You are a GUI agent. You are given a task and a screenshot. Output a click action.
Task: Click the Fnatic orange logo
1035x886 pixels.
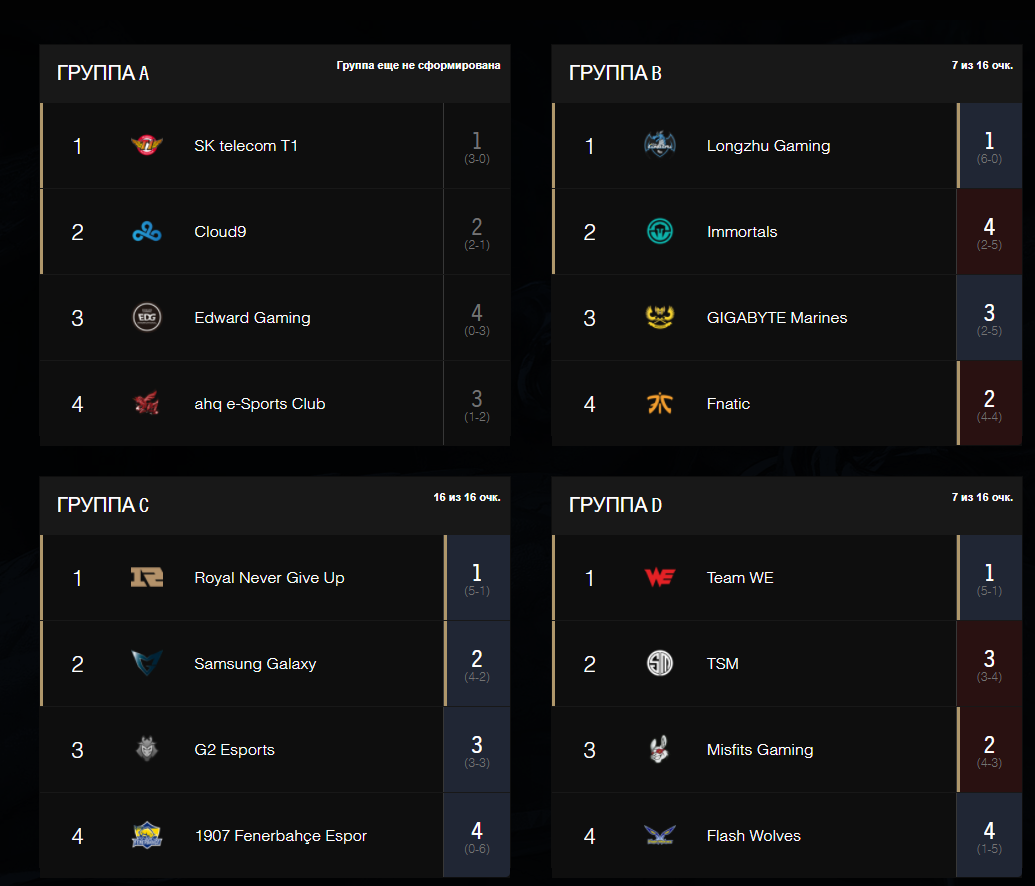point(659,403)
